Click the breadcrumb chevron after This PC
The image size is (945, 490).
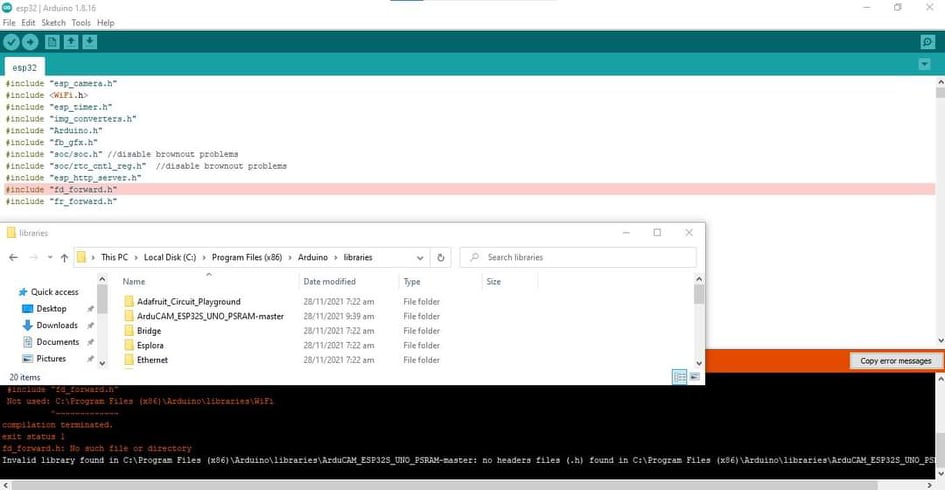click(136, 257)
